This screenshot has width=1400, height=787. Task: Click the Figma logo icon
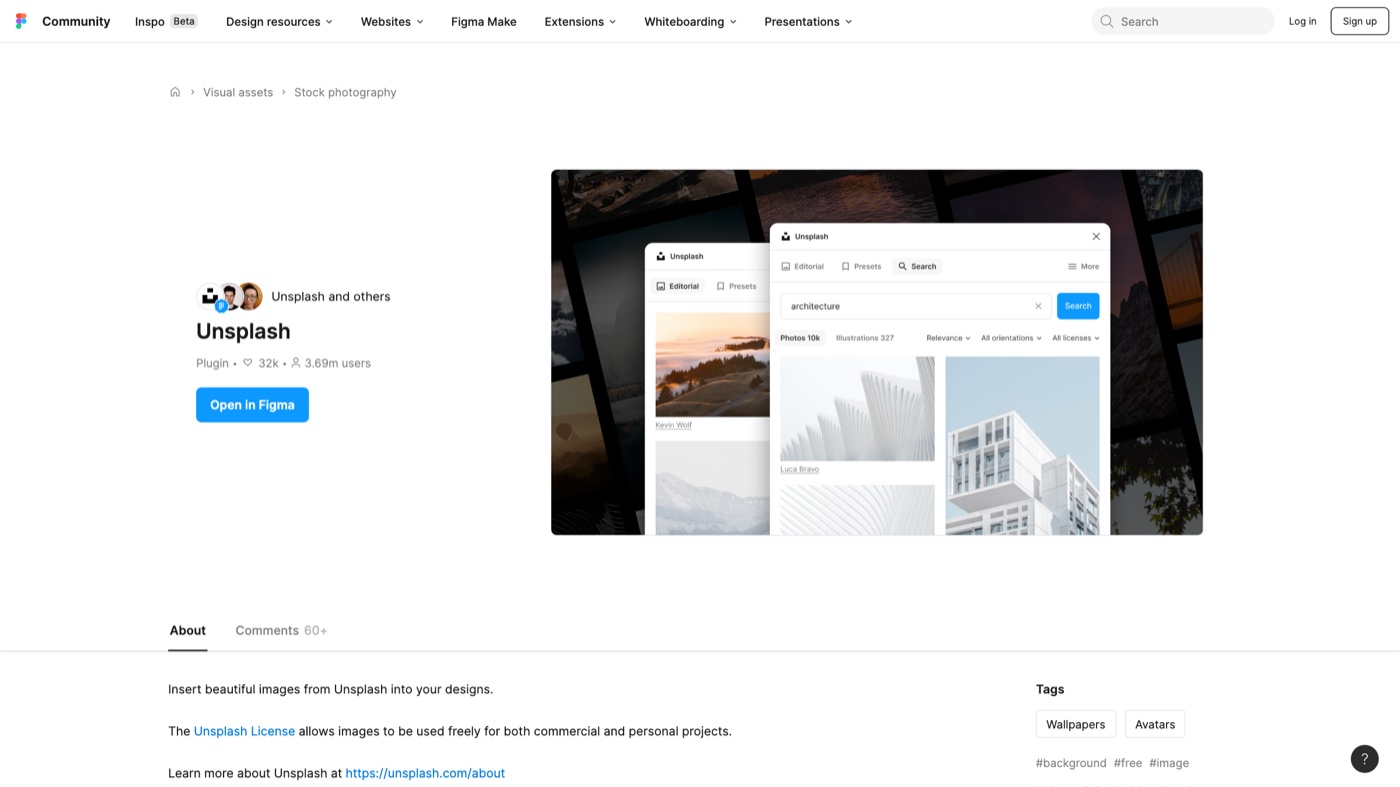(21, 21)
